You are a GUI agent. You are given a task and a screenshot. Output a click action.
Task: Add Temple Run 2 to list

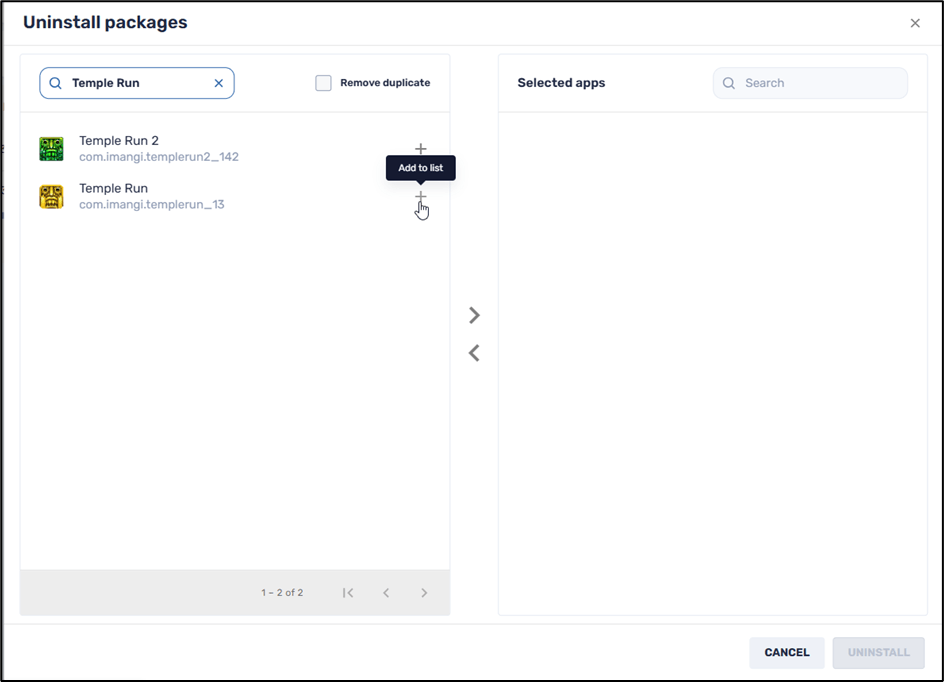tap(420, 149)
